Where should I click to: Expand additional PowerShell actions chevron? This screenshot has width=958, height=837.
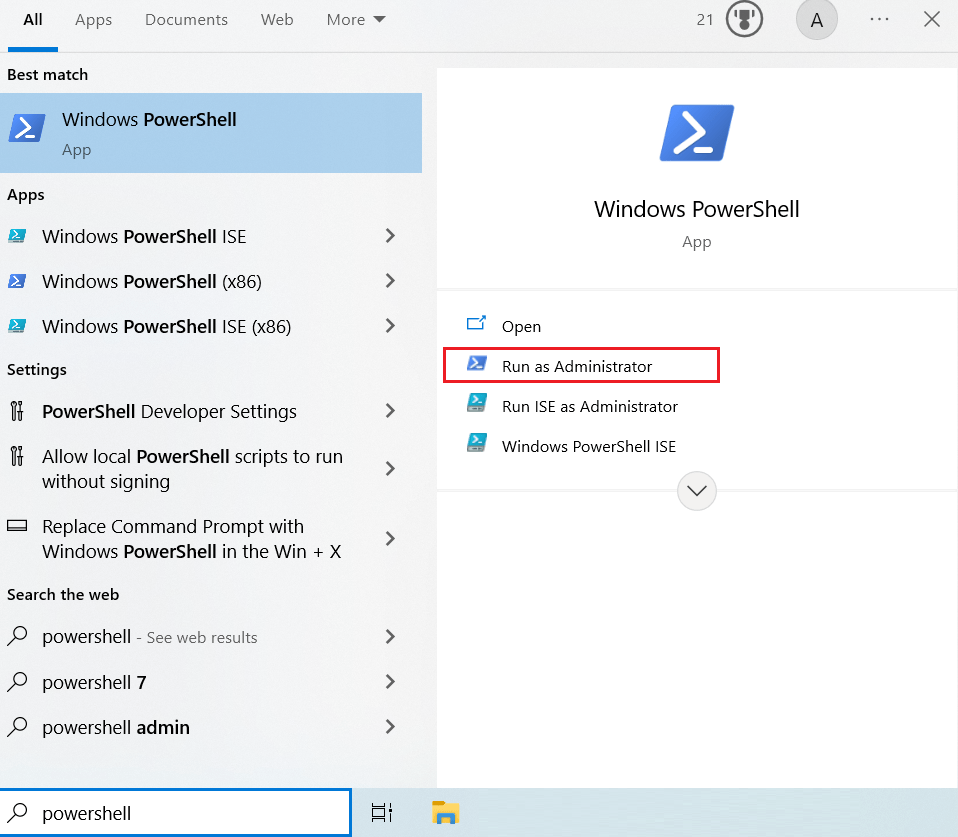tap(696, 491)
